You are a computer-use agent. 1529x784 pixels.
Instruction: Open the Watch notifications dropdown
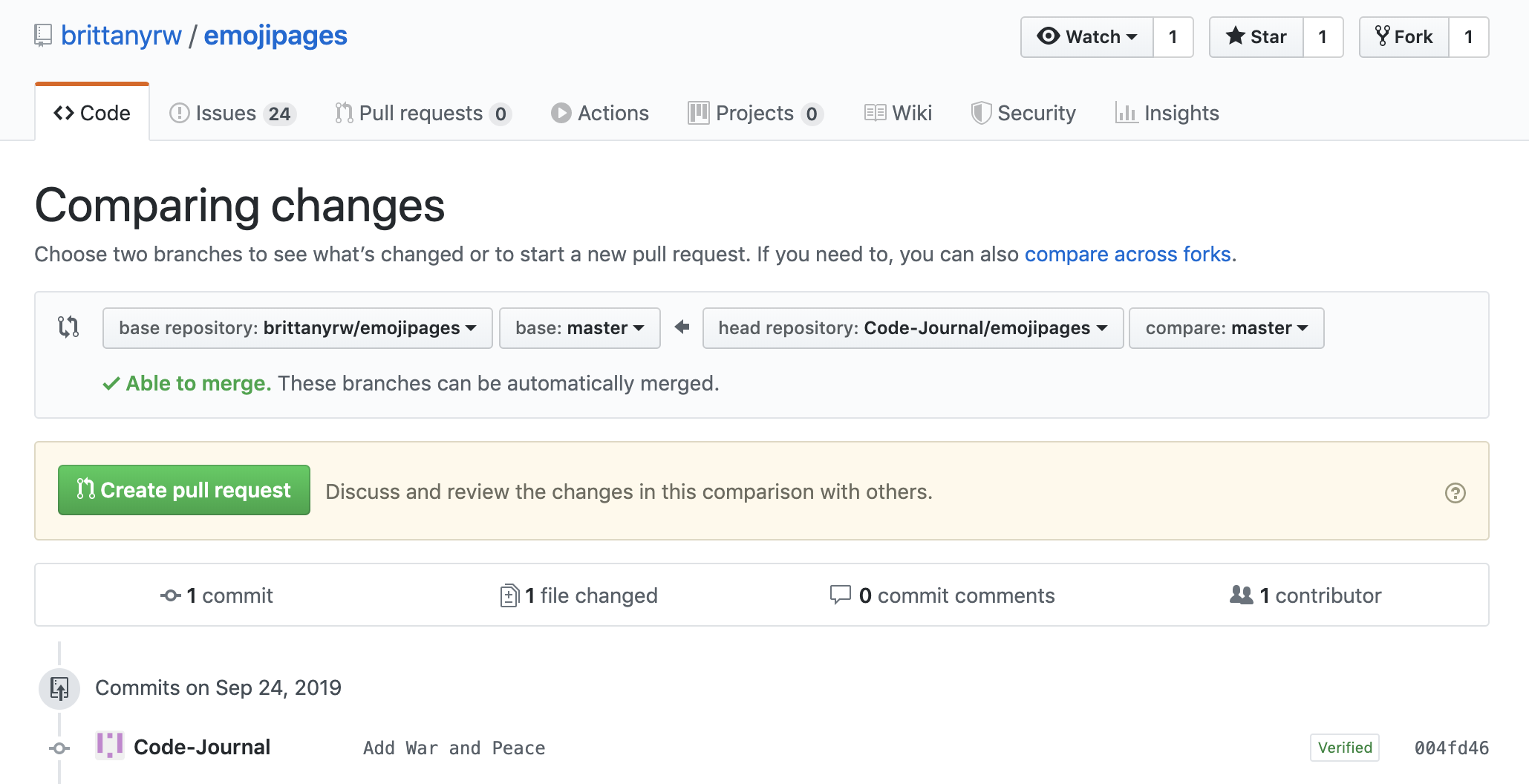point(1087,36)
